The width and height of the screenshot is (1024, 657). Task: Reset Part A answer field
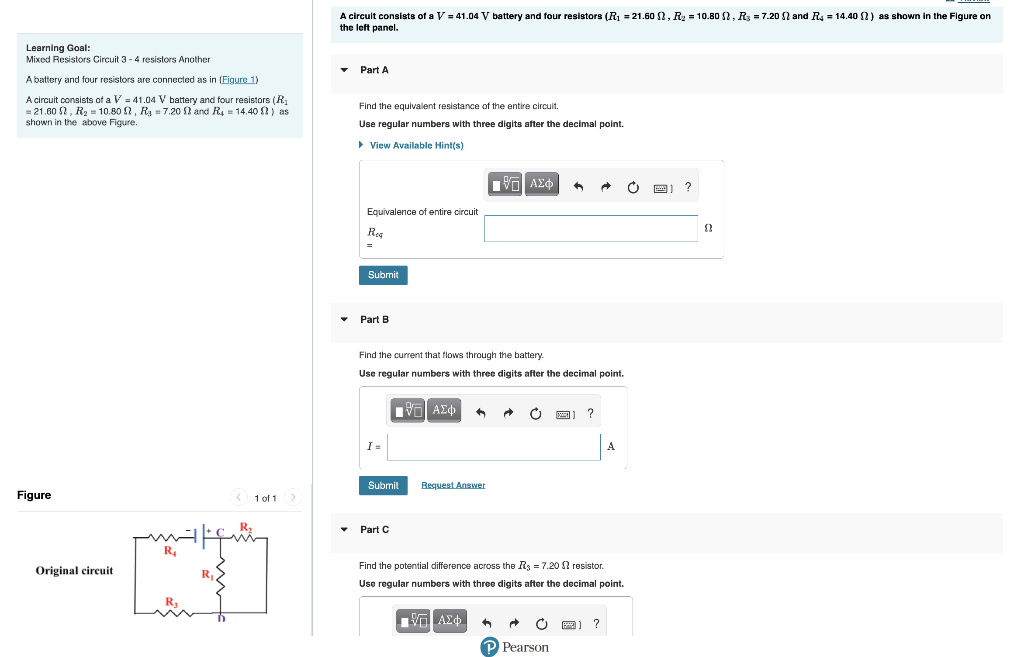[x=633, y=187]
